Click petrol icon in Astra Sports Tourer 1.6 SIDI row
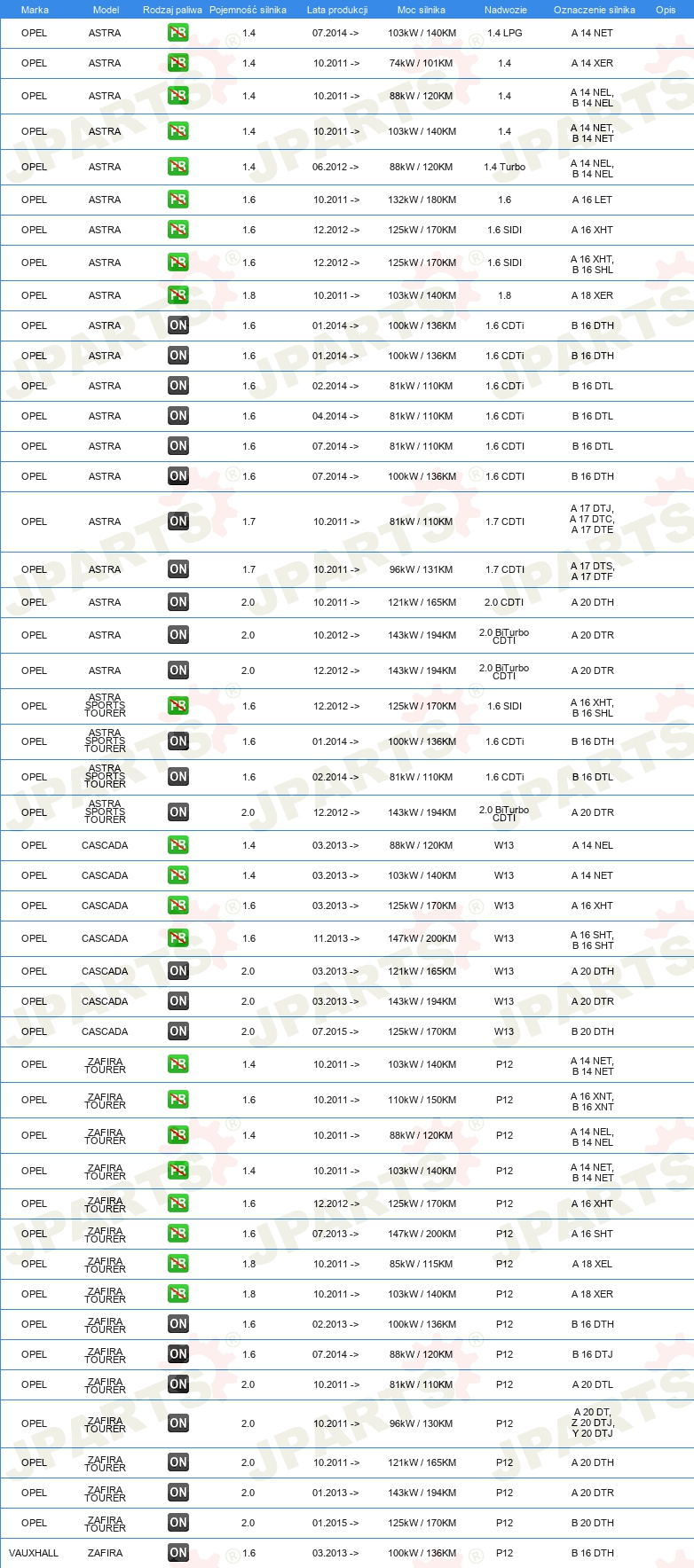This screenshot has height=1568, width=694. pos(177,706)
